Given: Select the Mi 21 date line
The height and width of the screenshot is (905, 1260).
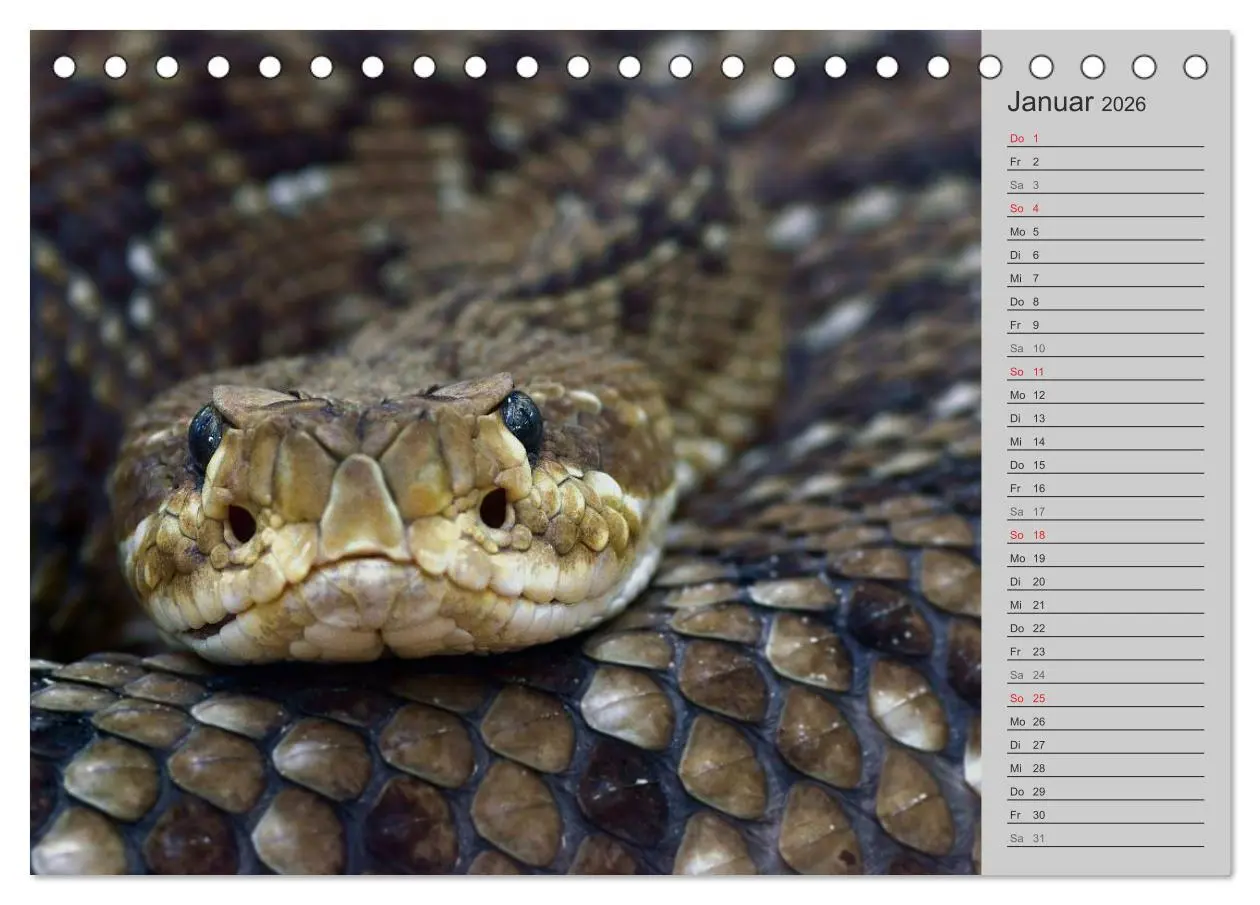Looking at the screenshot, I should point(1105,605).
